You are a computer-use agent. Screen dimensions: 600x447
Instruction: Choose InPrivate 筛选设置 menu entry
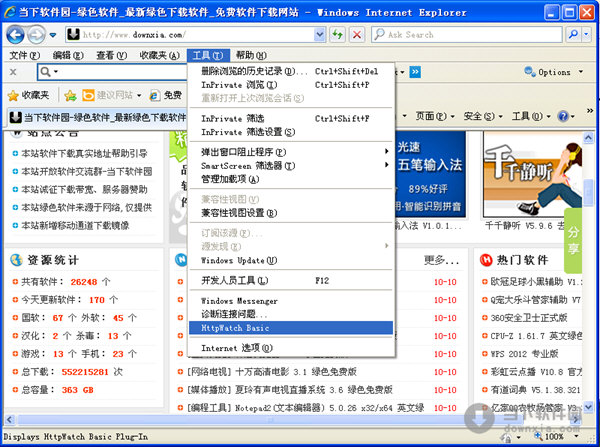[291, 132]
